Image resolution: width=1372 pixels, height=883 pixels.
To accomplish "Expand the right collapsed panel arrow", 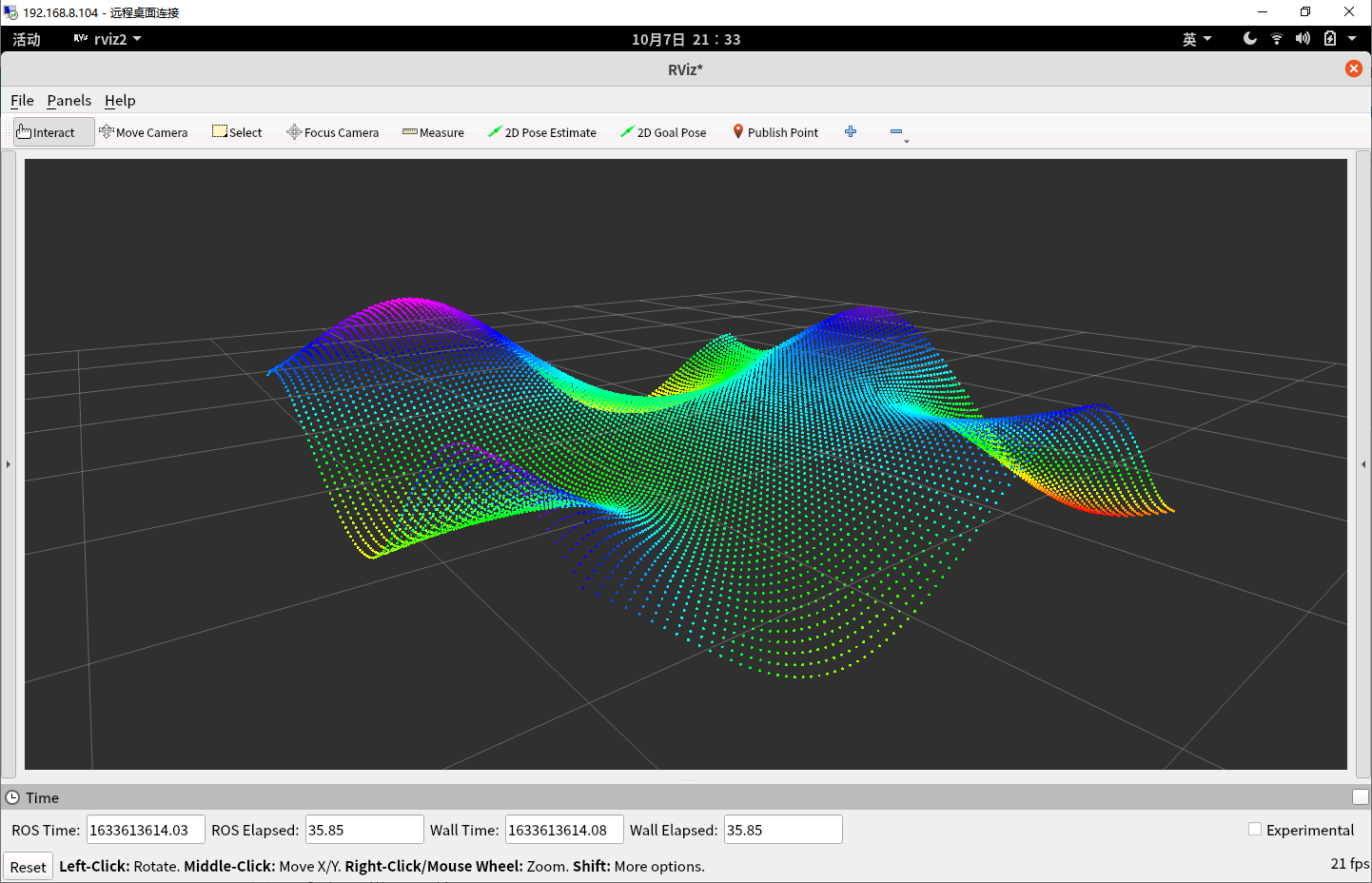I will [x=1362, y=464].
